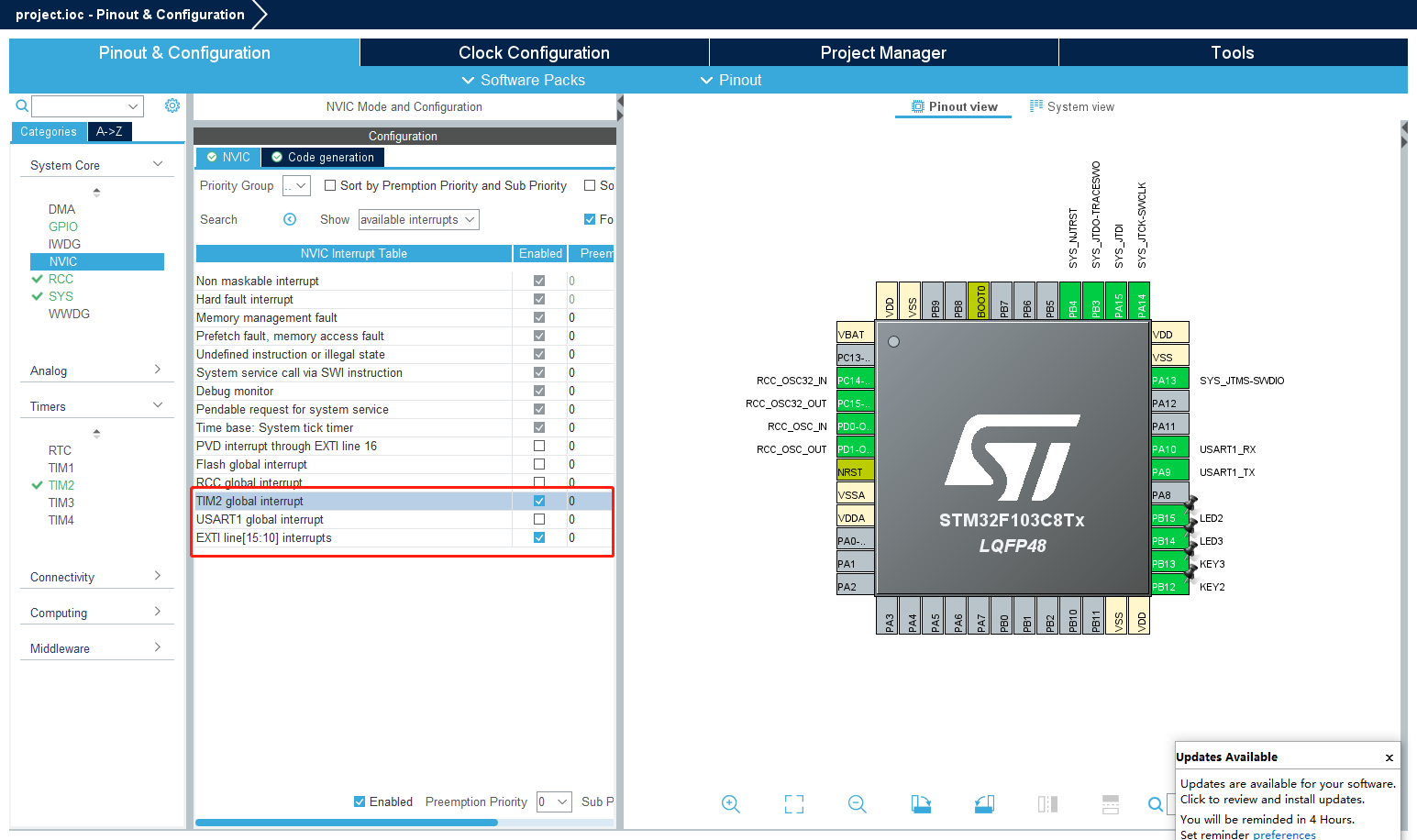Image resolution: width=1417 pixels, height=840 pixels.
Task: Open the reminder preferences link
Action: point(1284,834)
